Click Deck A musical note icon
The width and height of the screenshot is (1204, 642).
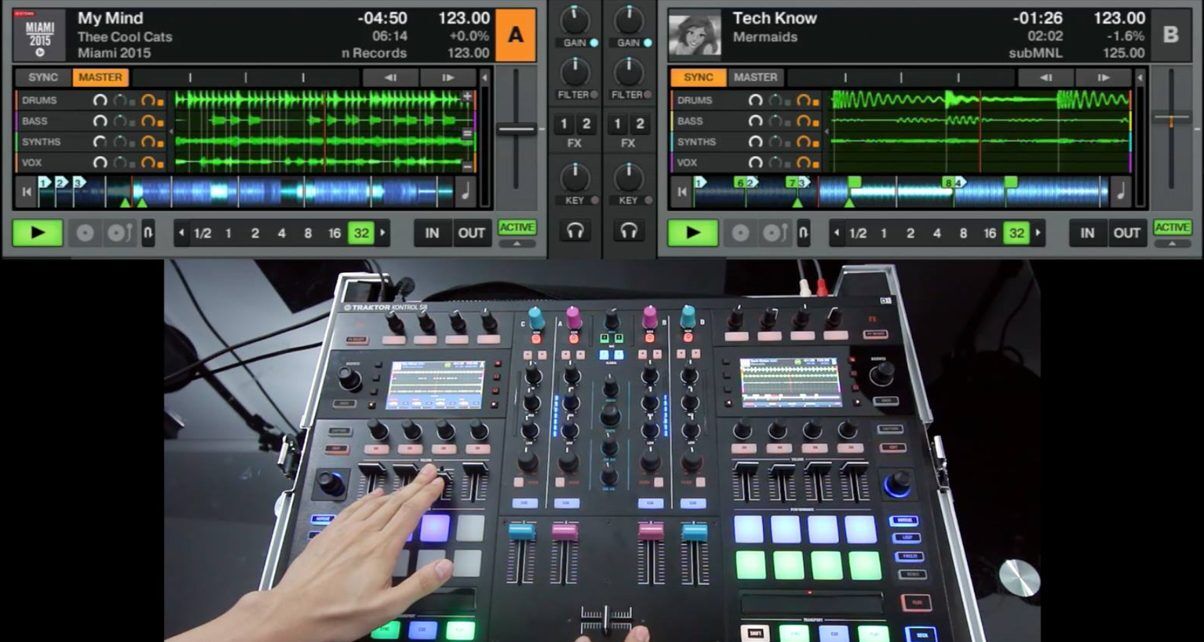coord(467,192)
